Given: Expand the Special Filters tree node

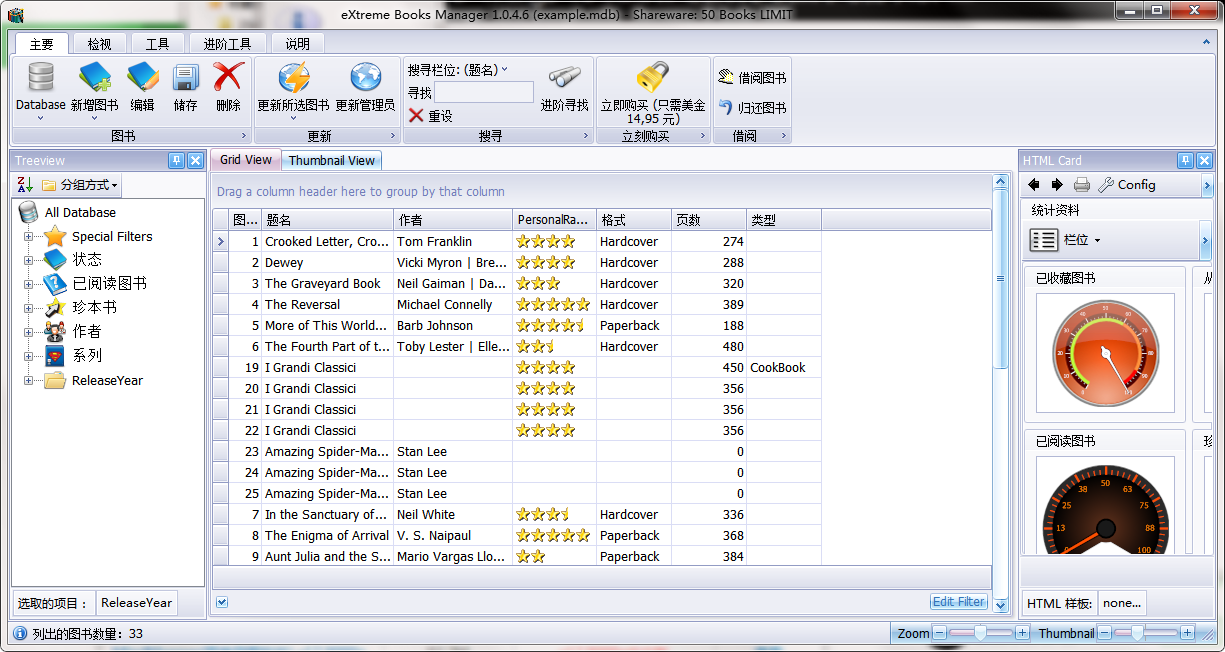Looking at the screenshot, I should (x=28, y=237).
